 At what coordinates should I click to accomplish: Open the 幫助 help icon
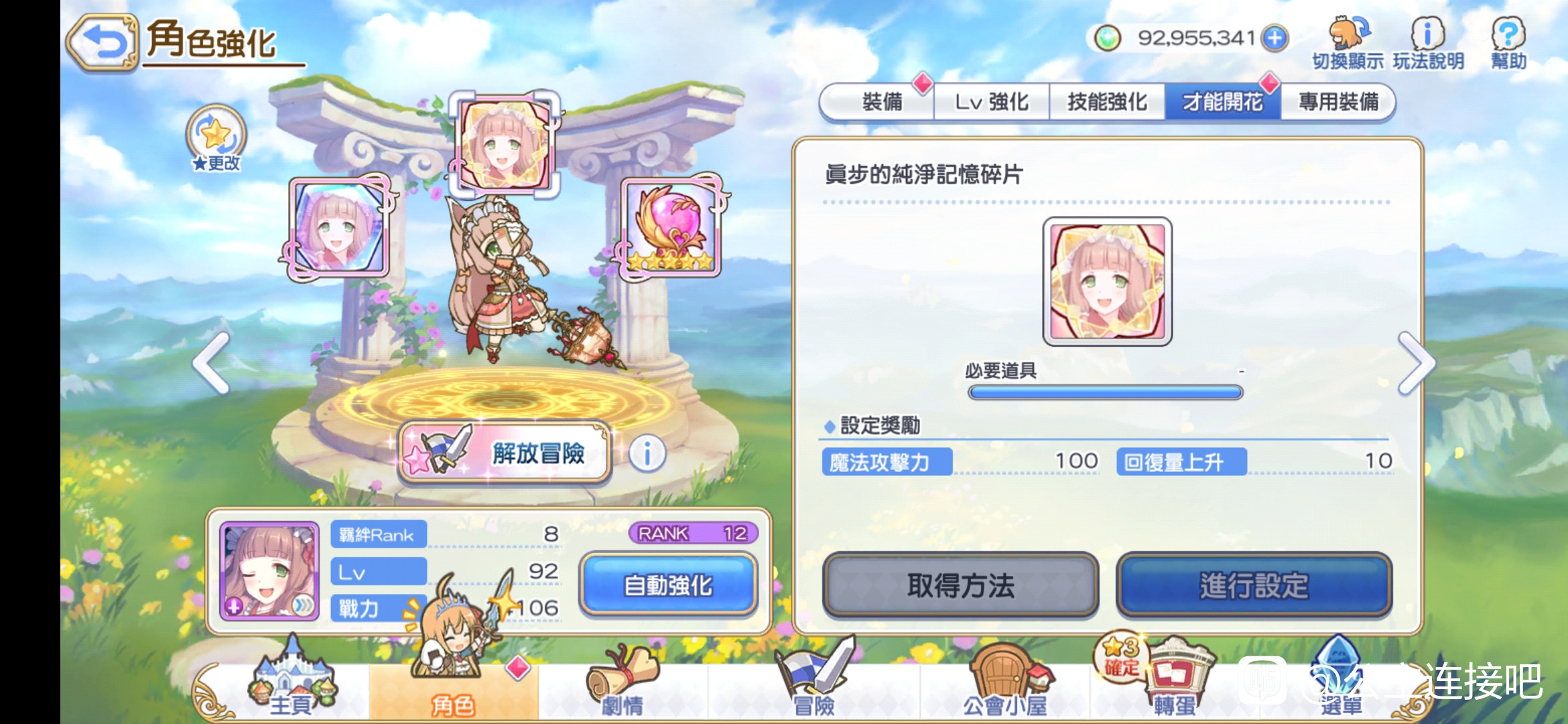[x=1508, y=43]
